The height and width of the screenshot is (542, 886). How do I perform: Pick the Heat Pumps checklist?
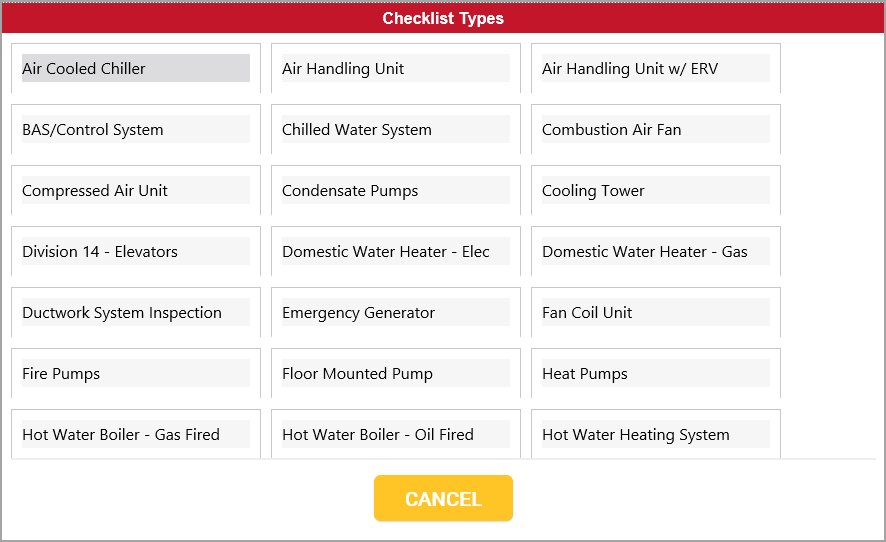coord(655,374)
